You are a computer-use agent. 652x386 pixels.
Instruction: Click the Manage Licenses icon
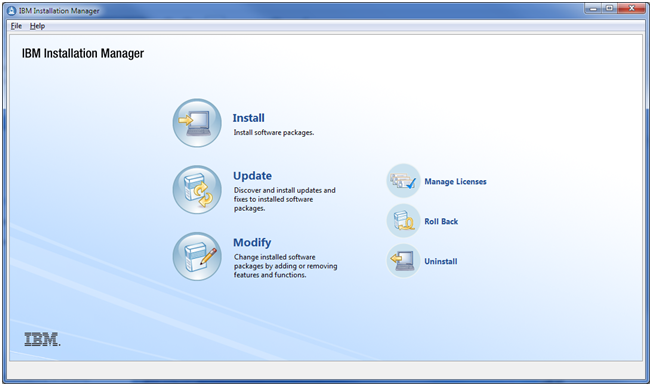(403, 181)
